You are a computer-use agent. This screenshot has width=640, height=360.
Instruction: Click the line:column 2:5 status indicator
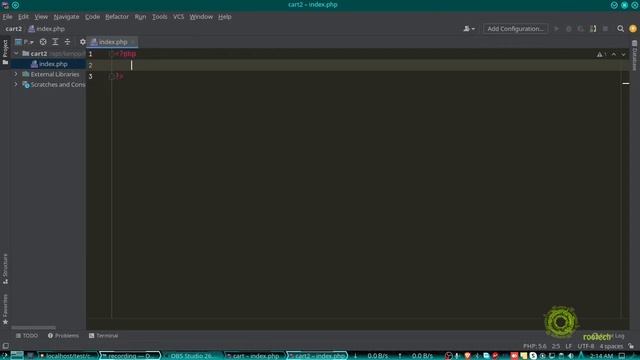point(556,346)
